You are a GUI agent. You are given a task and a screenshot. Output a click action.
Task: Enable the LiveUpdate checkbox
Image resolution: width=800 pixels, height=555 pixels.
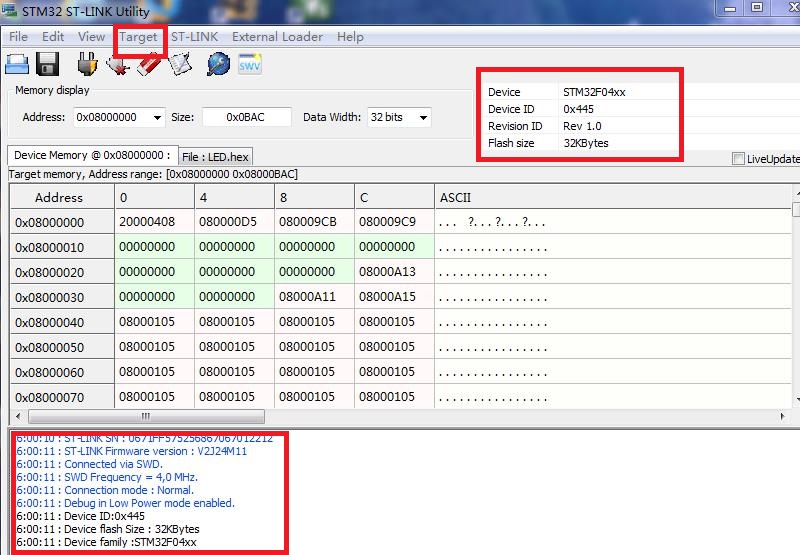[738, 159]
